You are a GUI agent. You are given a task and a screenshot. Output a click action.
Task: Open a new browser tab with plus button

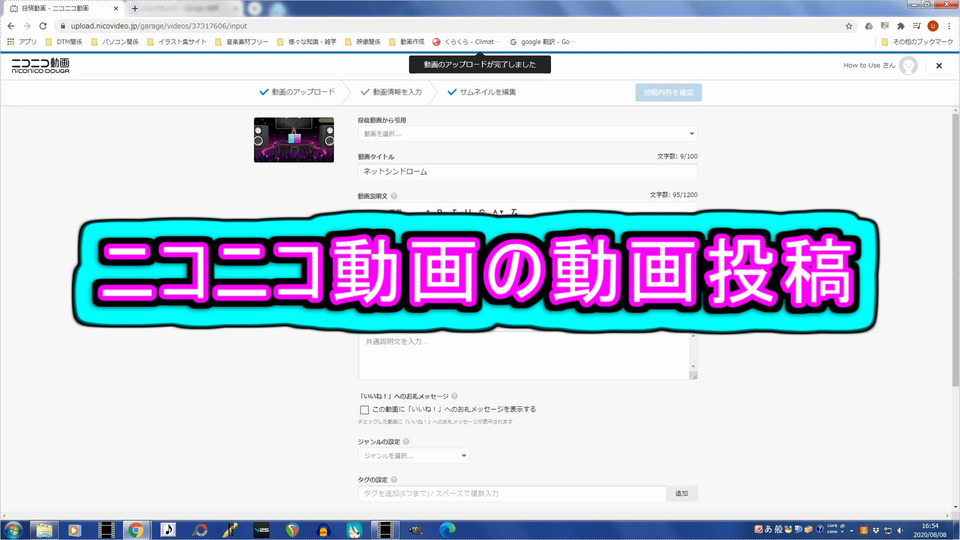pos(135,9)
